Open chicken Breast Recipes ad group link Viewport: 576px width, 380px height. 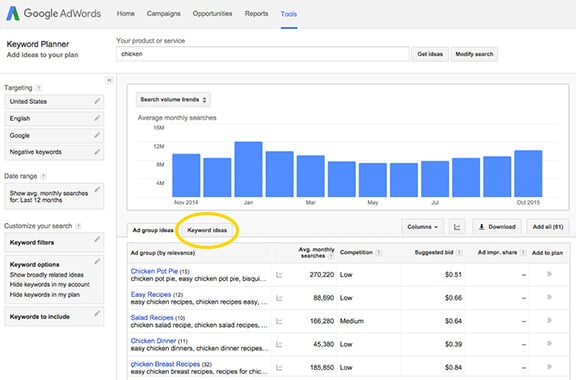[165, 364]
